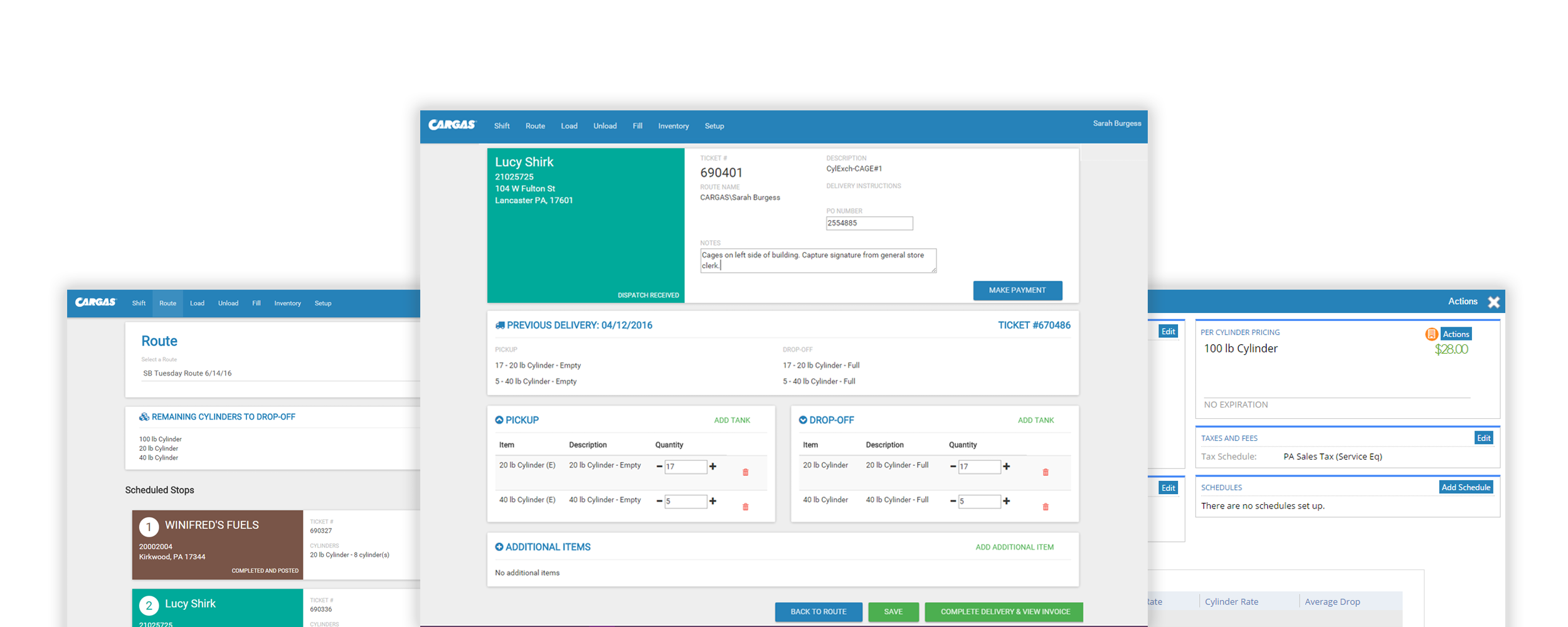1568x627 pixels.
Task: Click Add Tank in the Drop-Off section
Action: click(1036, 420)
